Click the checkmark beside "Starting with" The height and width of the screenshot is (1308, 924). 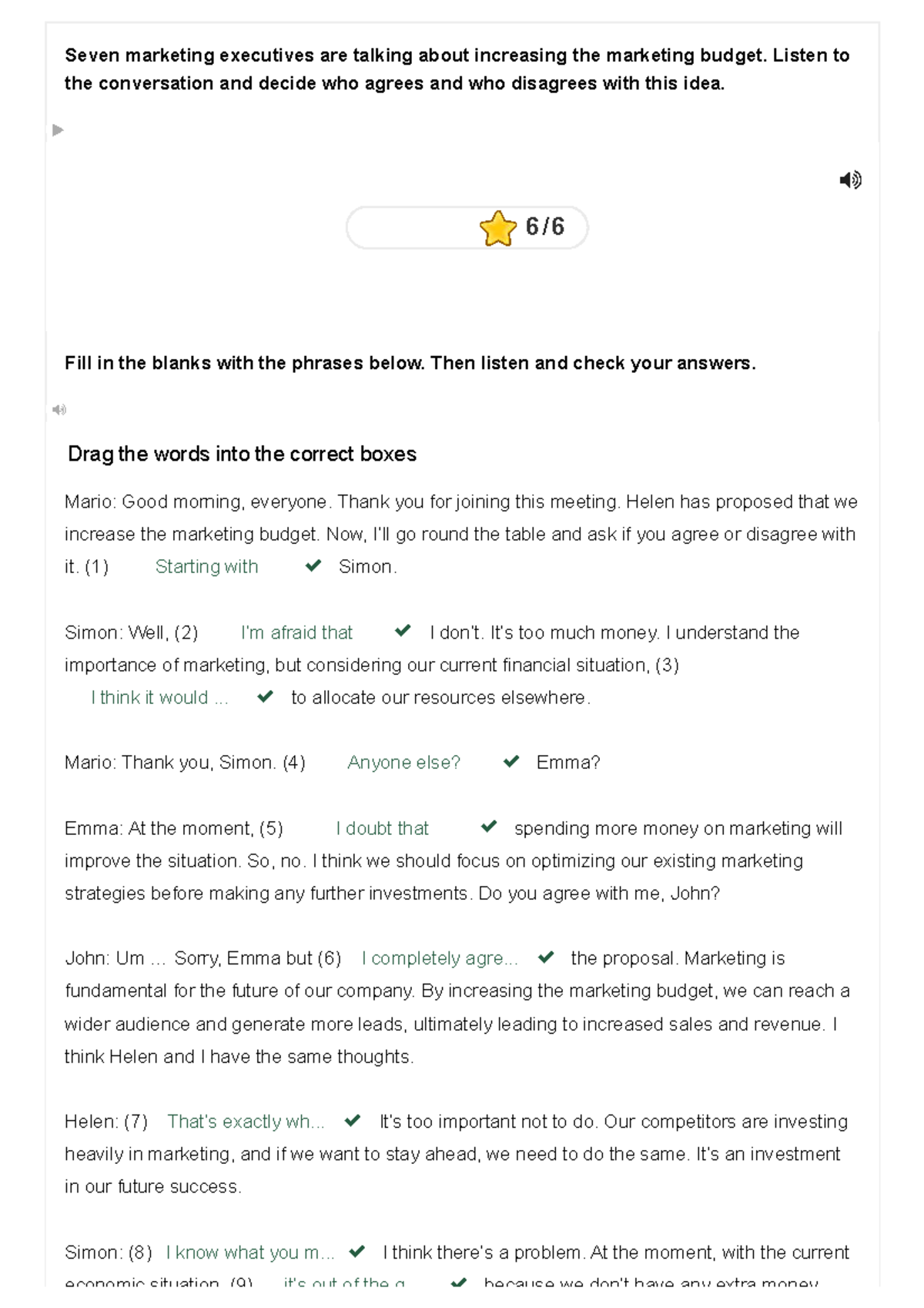[313, 566]
